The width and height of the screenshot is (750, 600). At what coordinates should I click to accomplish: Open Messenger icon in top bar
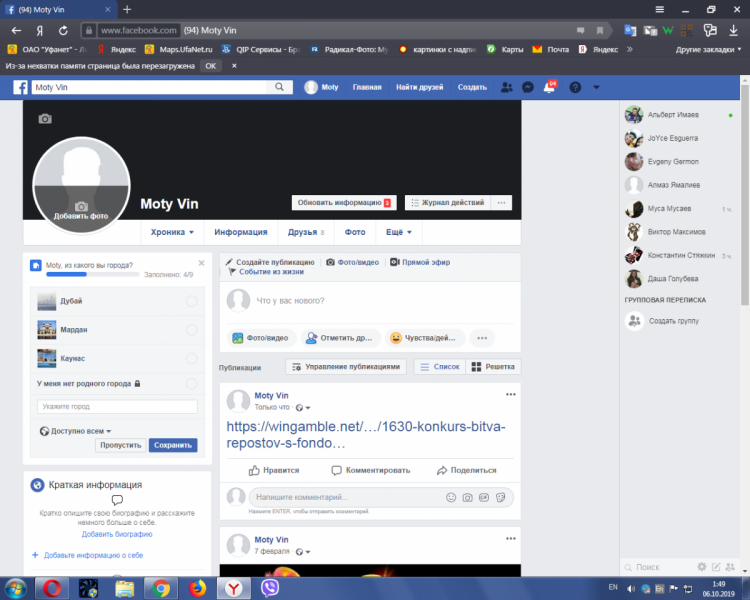coord(528,87)
